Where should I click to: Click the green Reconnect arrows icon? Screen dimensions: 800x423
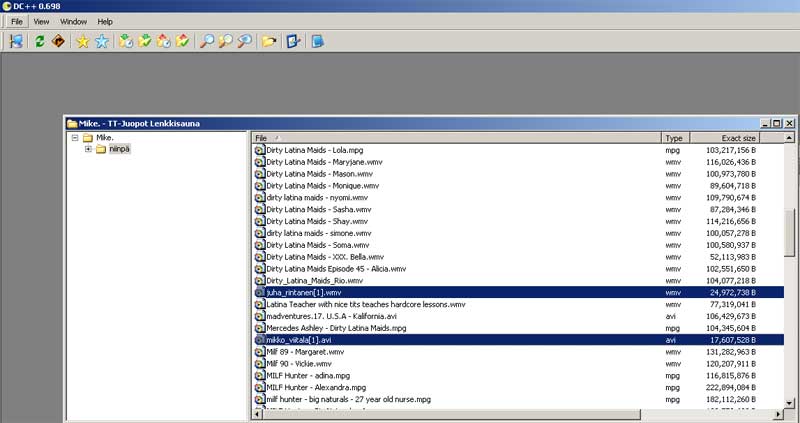click(40, 41)
